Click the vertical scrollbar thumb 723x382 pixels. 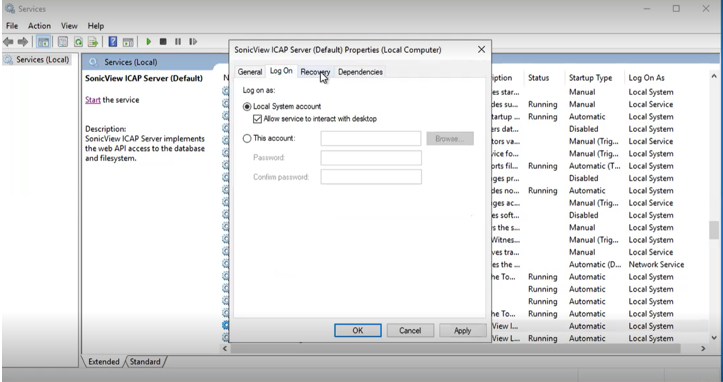[714, 230]
